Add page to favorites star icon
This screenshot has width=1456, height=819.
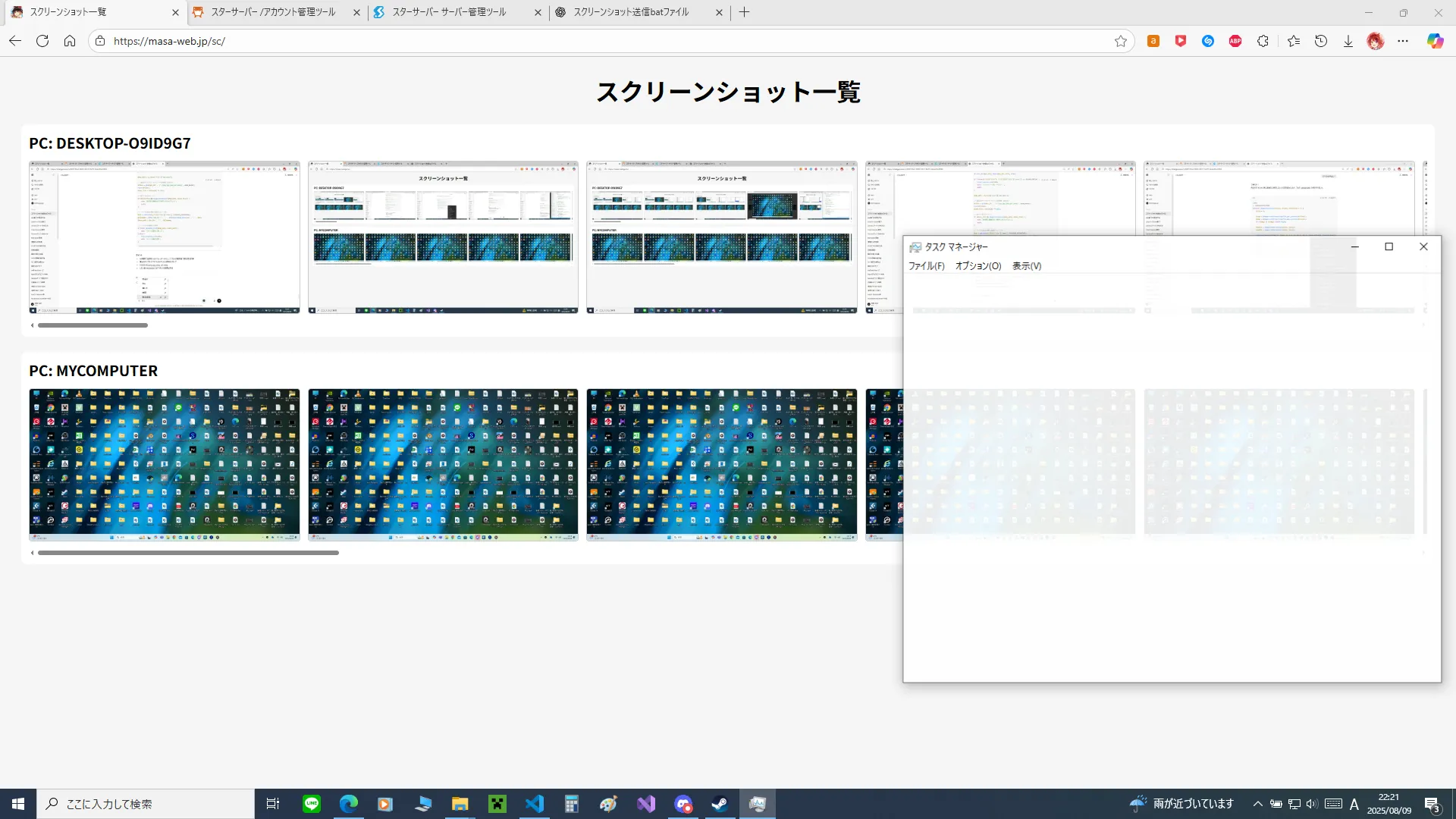[1121, 41]
